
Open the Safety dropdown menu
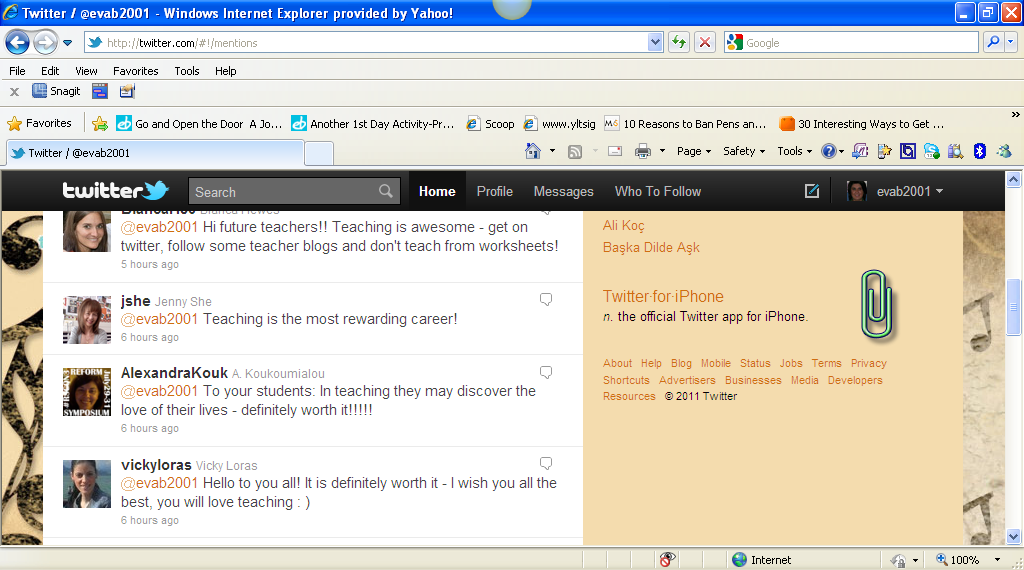(x=744, y=151)
